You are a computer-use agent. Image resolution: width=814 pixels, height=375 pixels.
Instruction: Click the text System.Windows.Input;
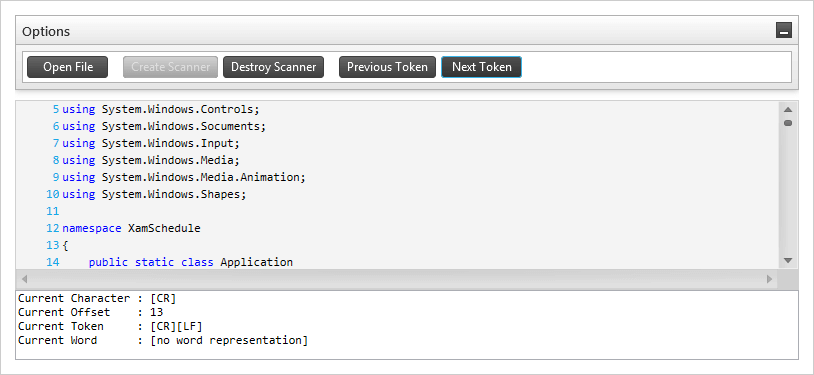[x=170, y=143]
